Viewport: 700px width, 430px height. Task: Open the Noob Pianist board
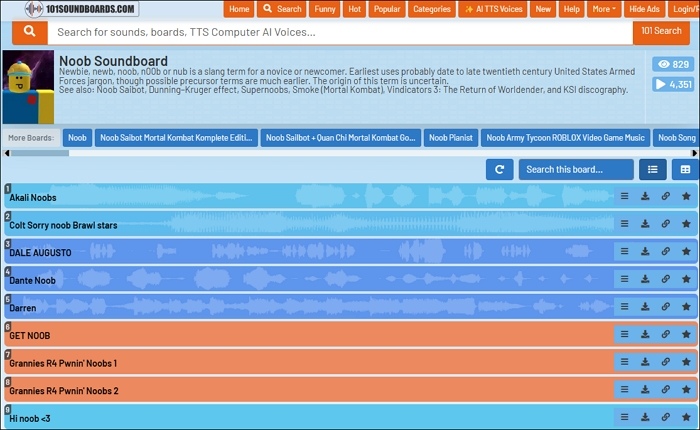pyautogui.click(x=451, y=138)
